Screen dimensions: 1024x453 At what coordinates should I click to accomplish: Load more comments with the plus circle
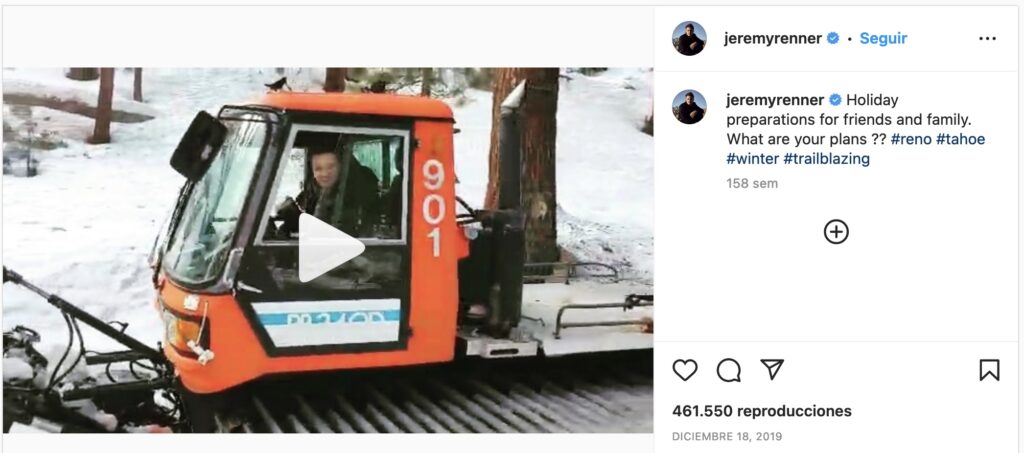click(836, 232)
